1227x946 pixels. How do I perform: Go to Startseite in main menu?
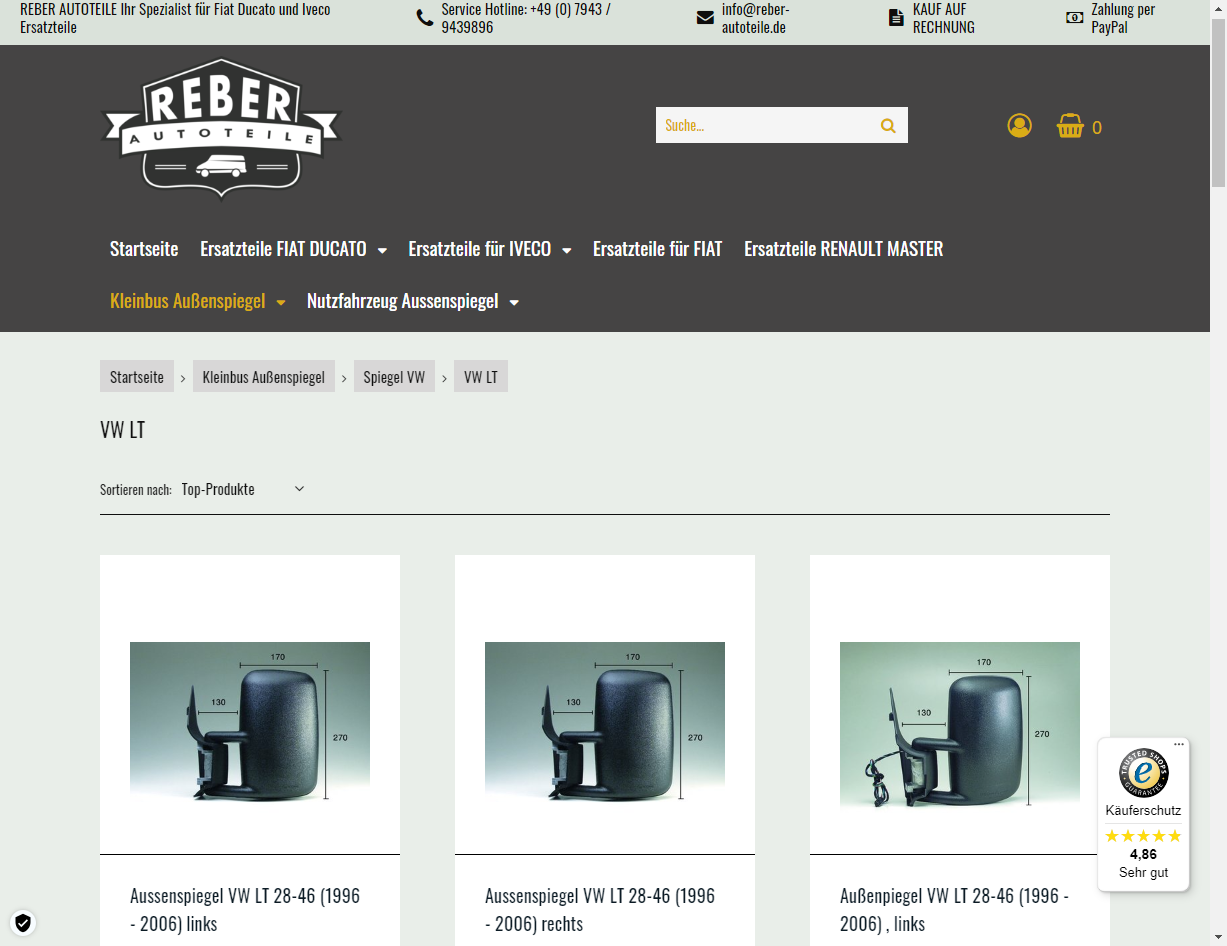coord(144,249)
